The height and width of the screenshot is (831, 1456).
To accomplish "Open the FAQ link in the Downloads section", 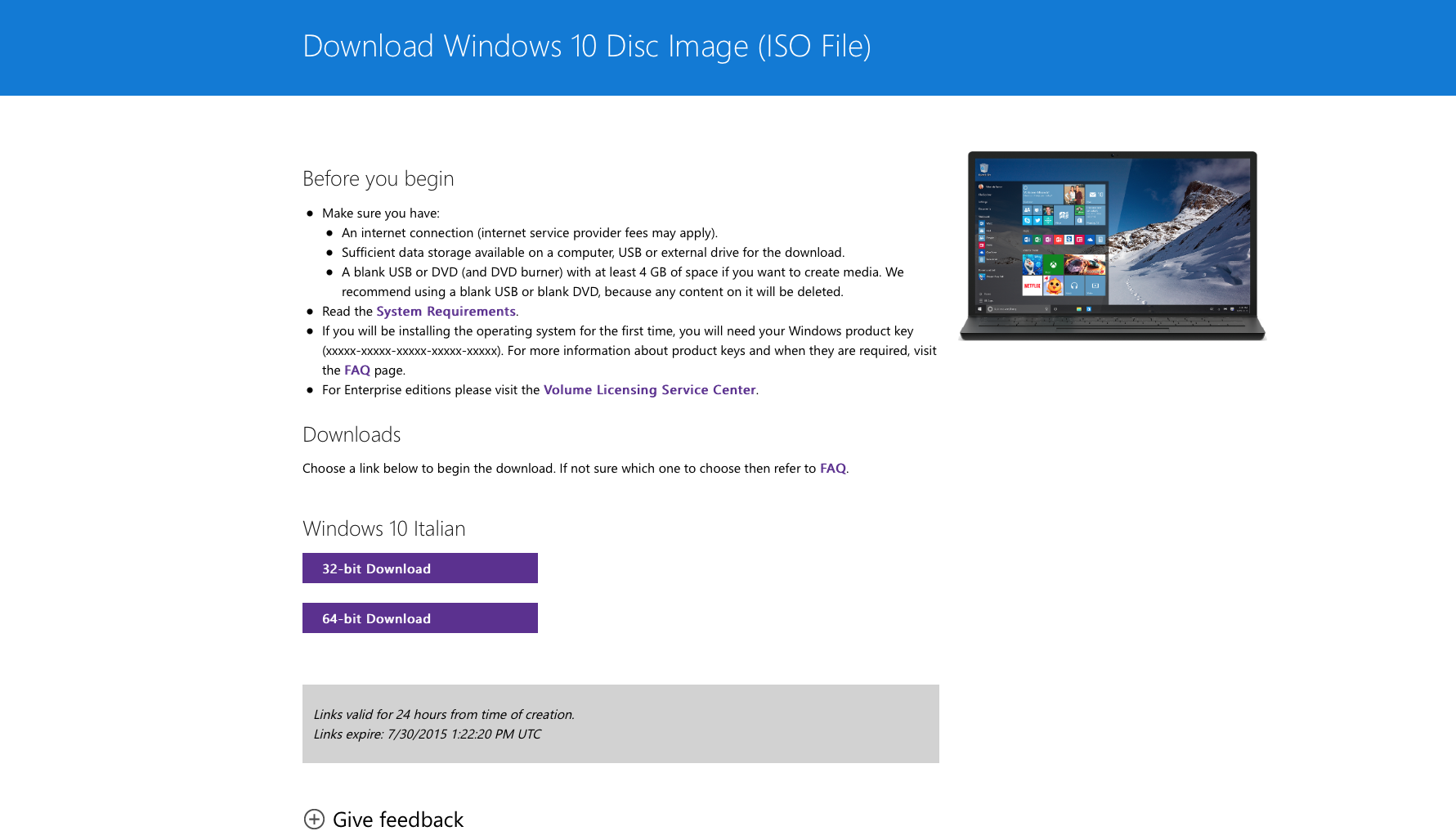I will [833, 468].
